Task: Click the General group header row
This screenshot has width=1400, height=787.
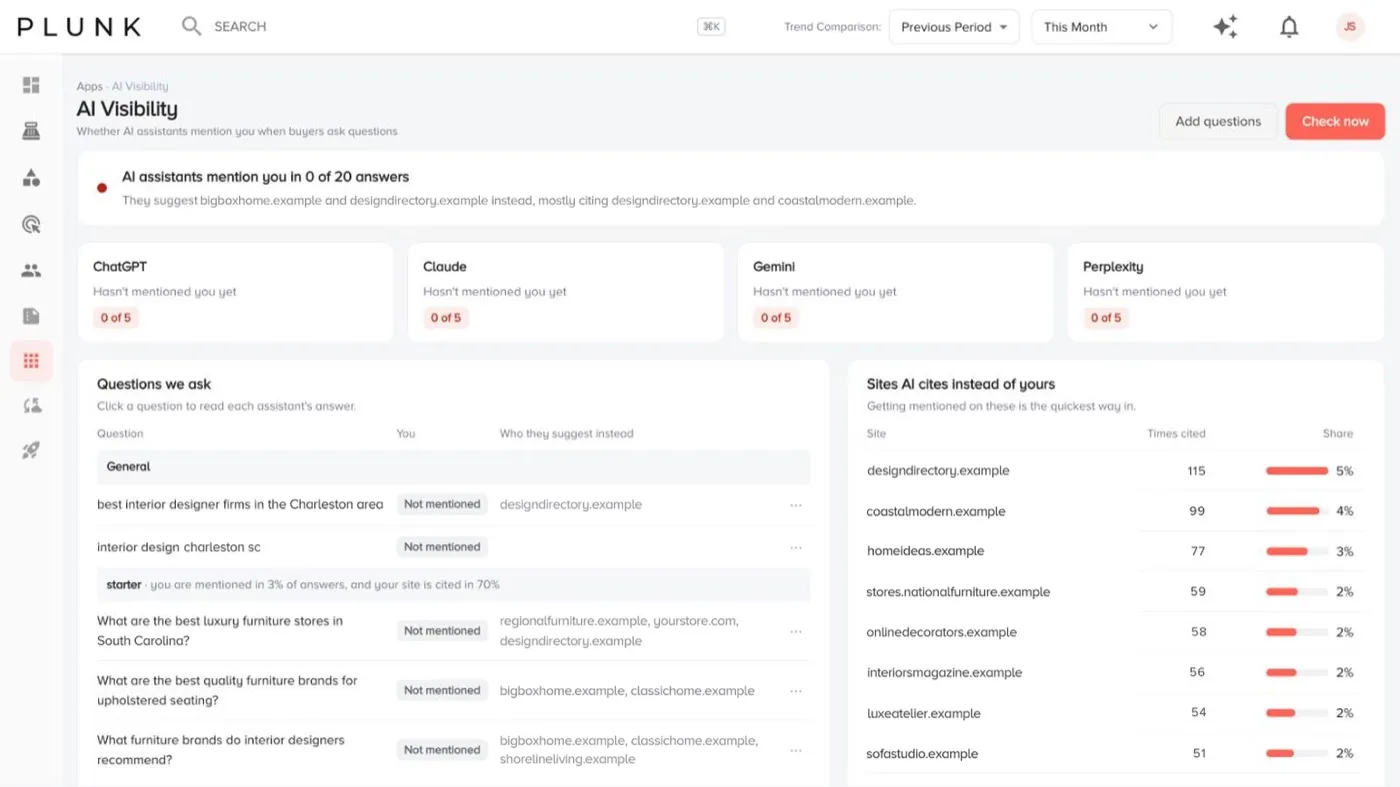Action: [454, 467]
